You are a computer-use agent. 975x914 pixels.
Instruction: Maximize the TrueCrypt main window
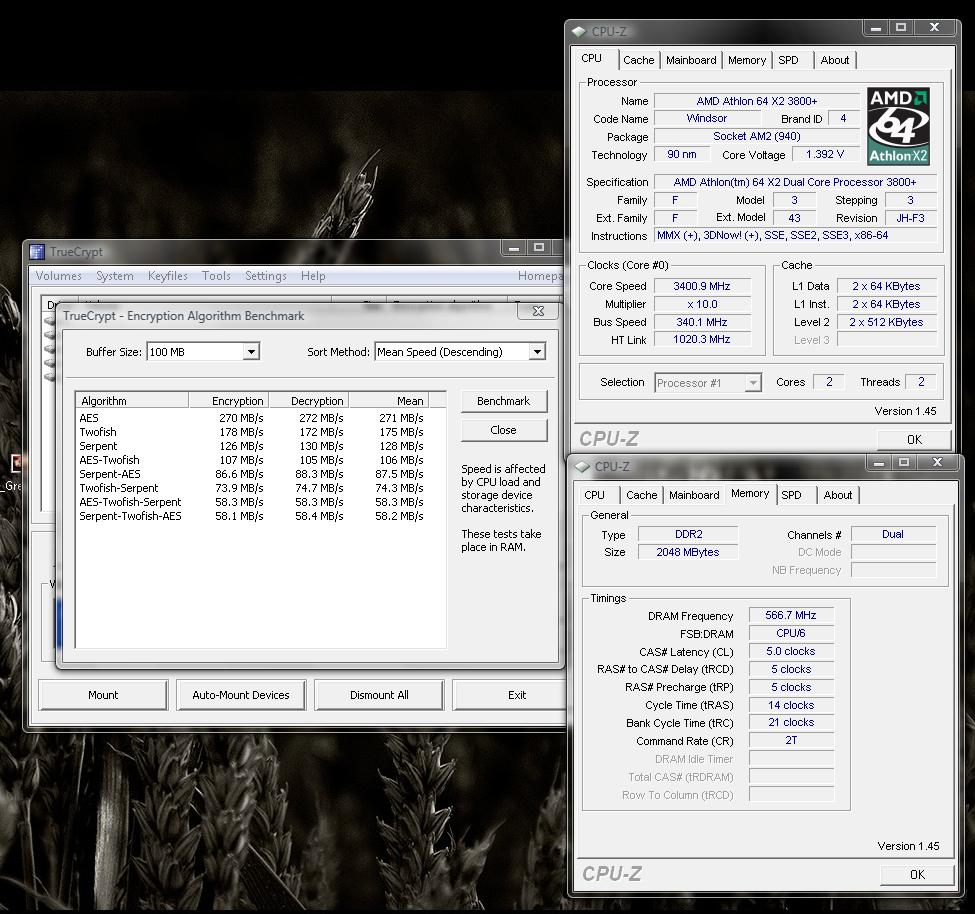[538, 247]
